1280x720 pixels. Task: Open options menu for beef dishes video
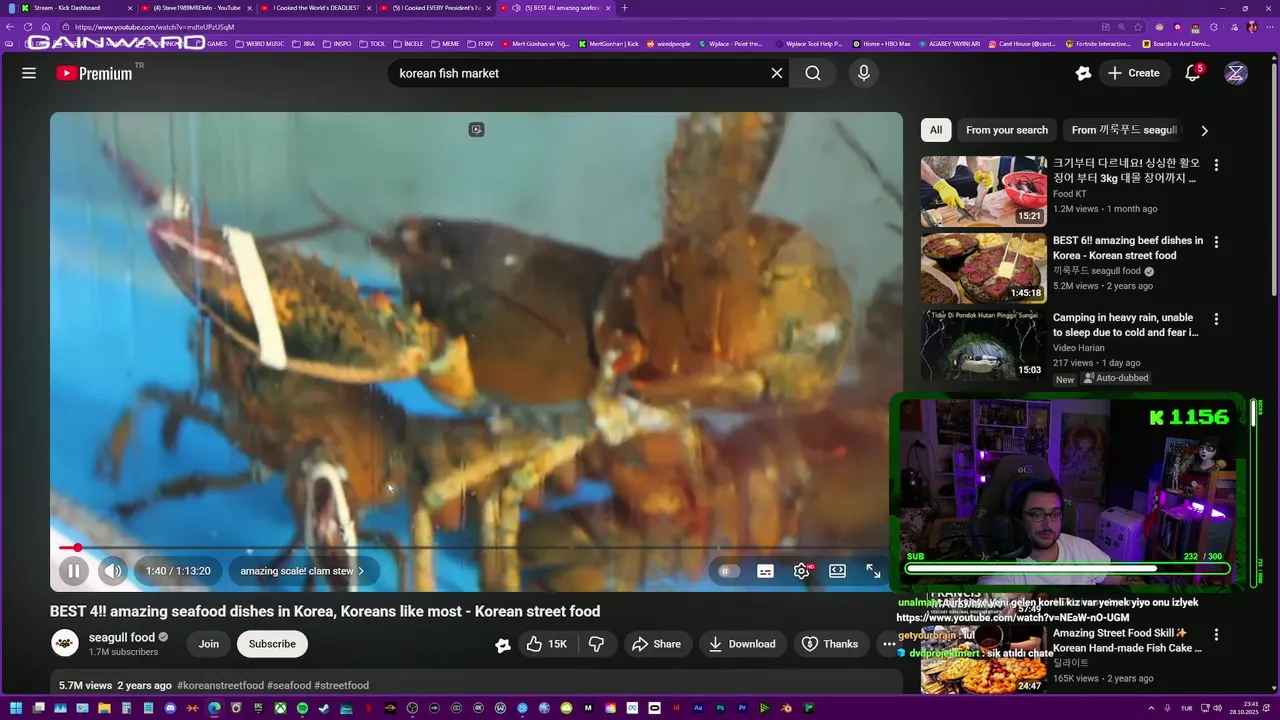click(x=1216, y=242)
